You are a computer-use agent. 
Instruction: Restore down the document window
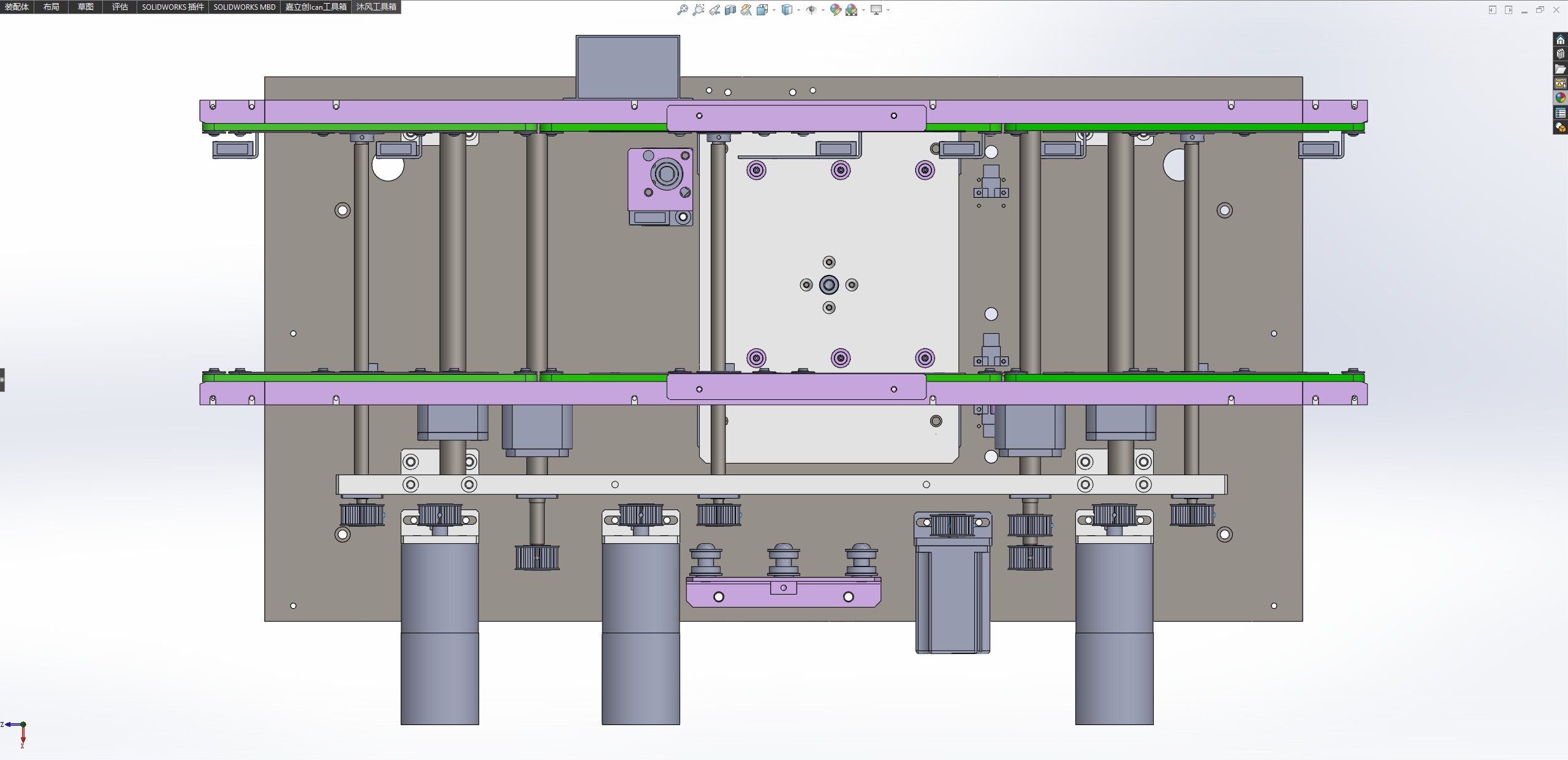point(1540,10)
